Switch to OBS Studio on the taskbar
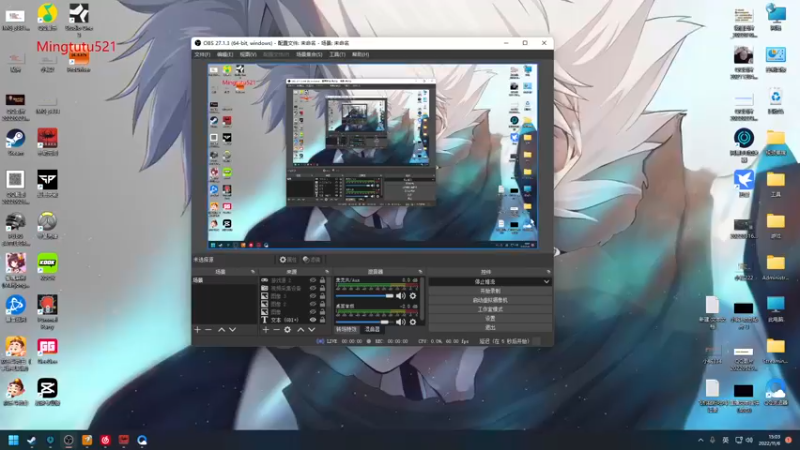800x450 pixels. point(68,440)
